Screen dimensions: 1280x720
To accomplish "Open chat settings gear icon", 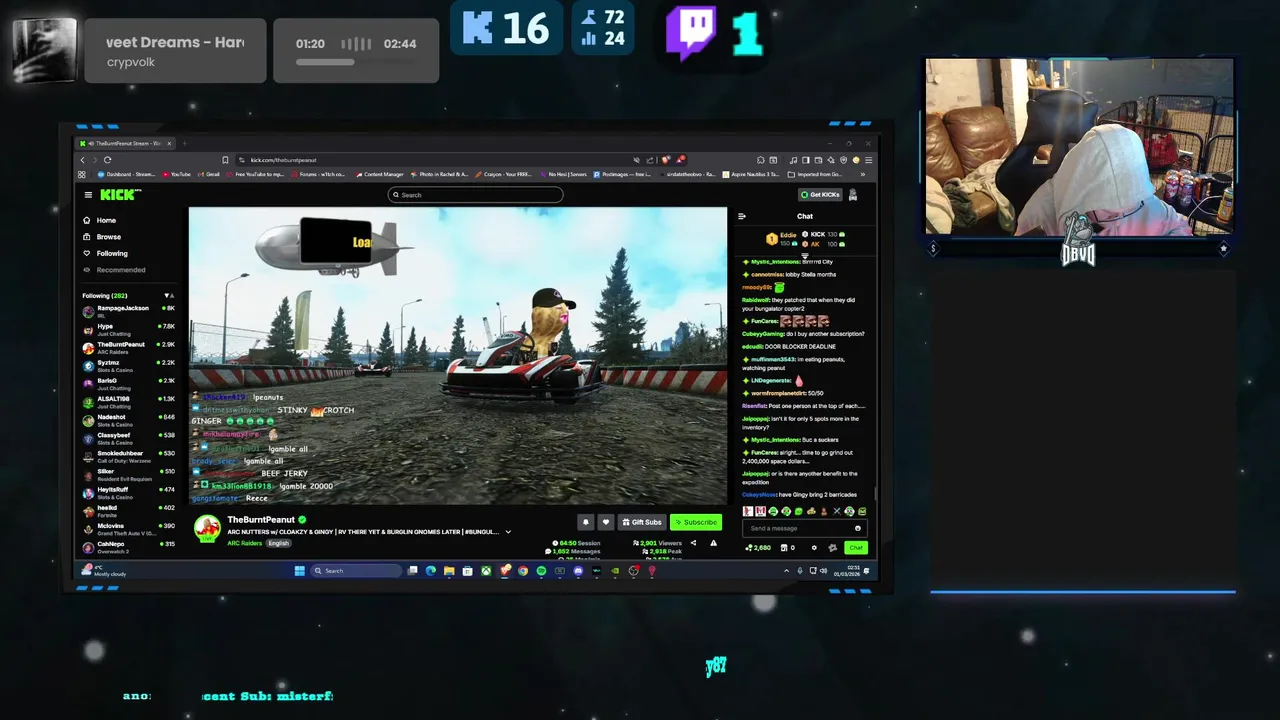I will 814,547.
